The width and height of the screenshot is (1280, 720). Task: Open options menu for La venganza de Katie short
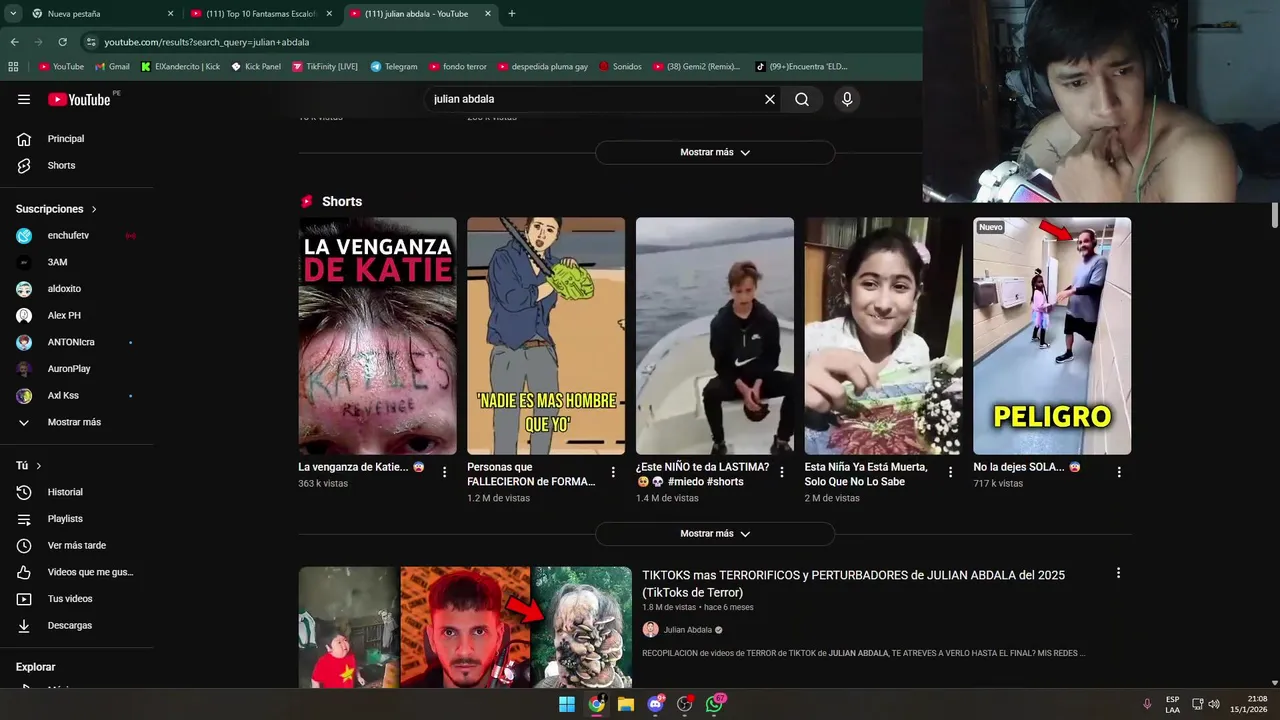(x=445, y=472)
